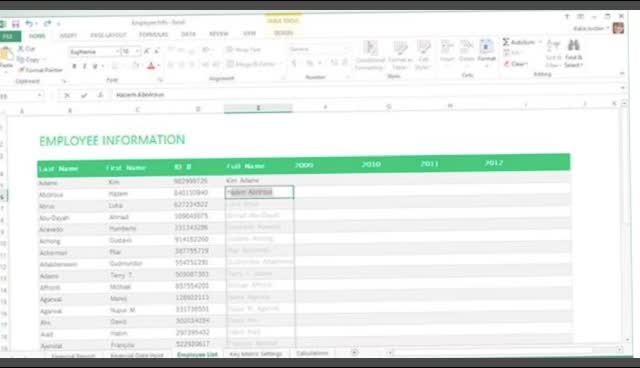Open Find & Select binoculars
This screenshot has width=640, height=368.
pyautogui.click(x=573, y=53)
